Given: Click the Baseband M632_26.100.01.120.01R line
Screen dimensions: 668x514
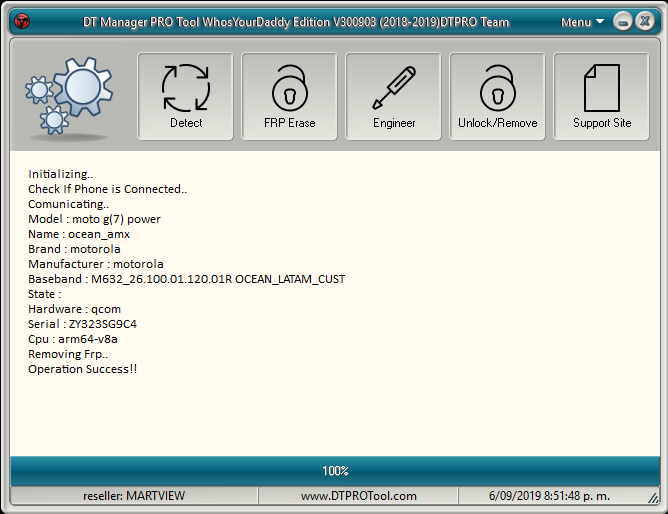Looking at the screenshot, I should 187,279.
